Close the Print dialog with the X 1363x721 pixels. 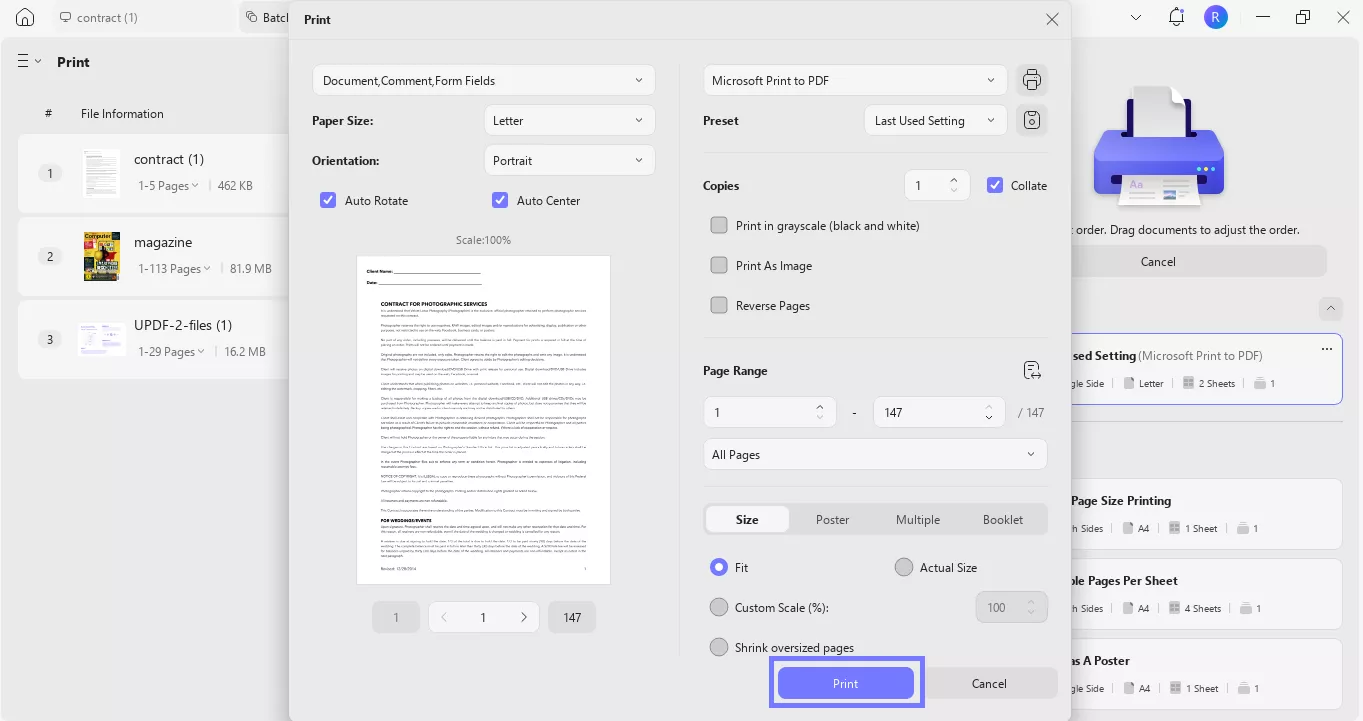coord(1051,19)
